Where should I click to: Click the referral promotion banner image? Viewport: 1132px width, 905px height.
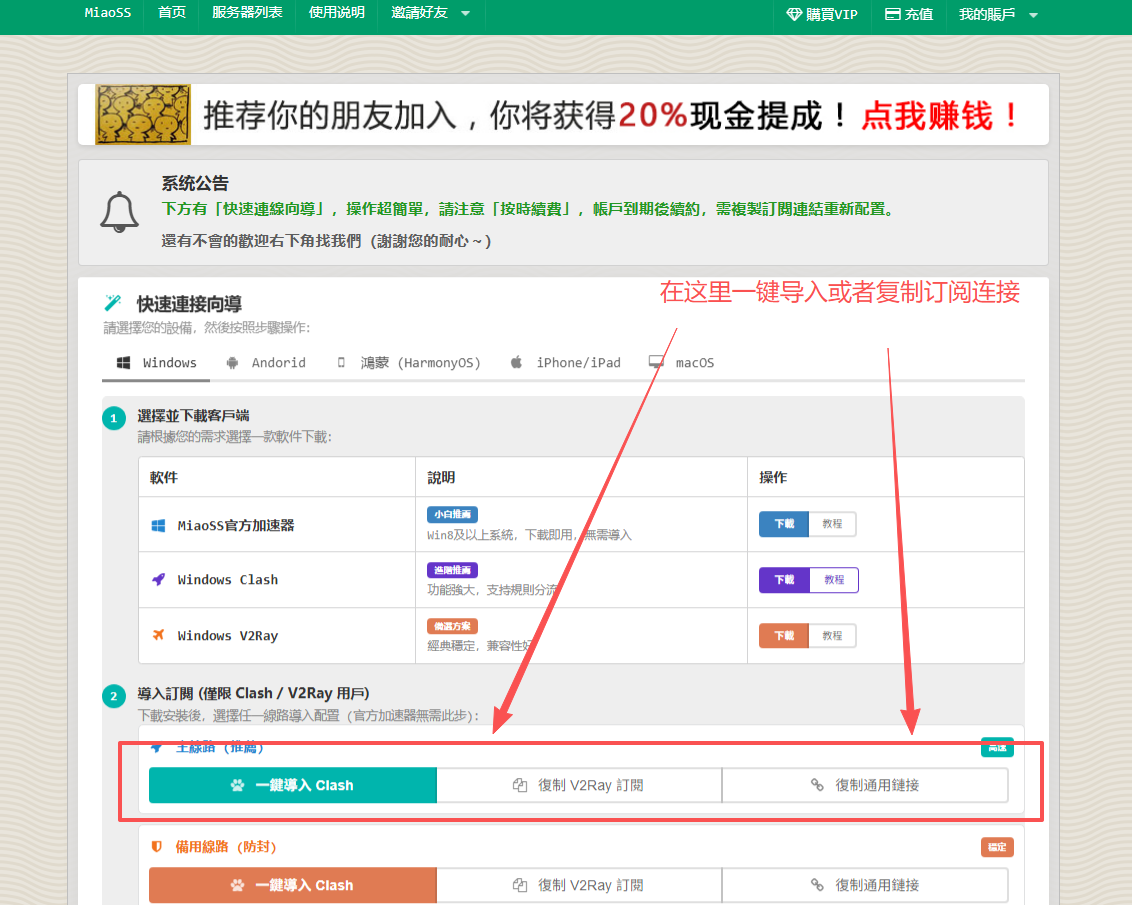563,115
